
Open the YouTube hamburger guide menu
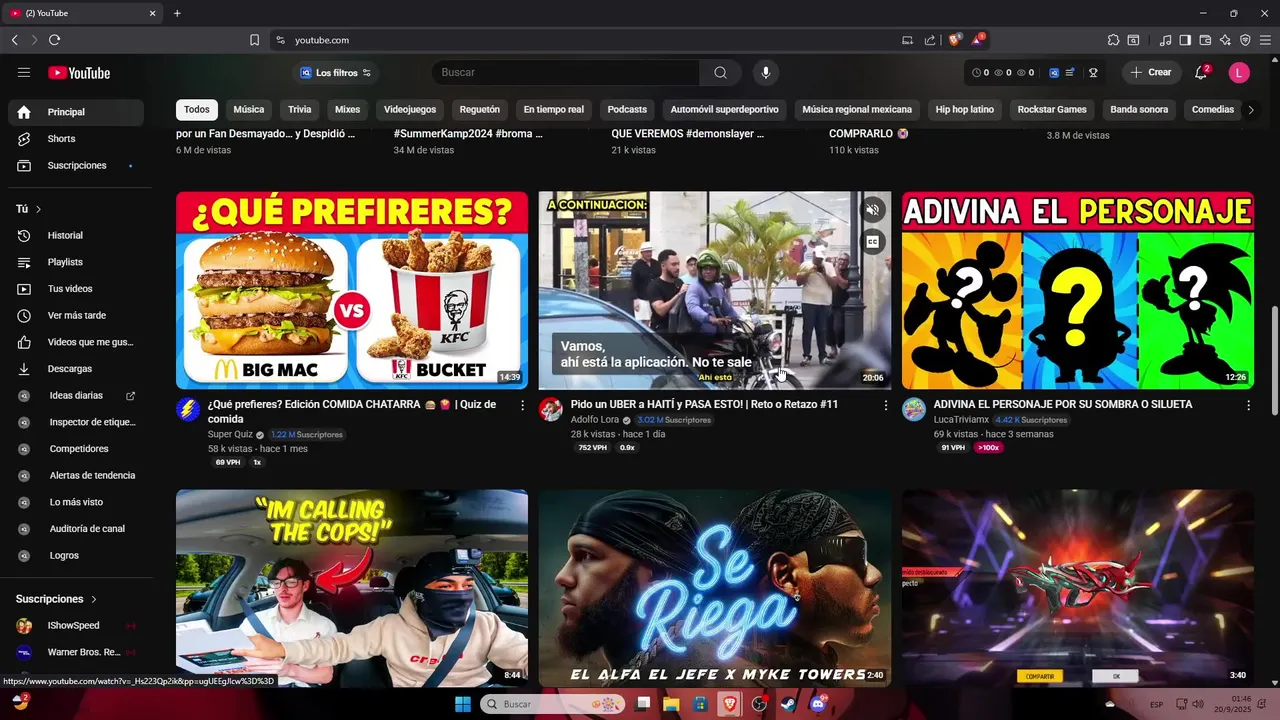click(x=24, y=72)
